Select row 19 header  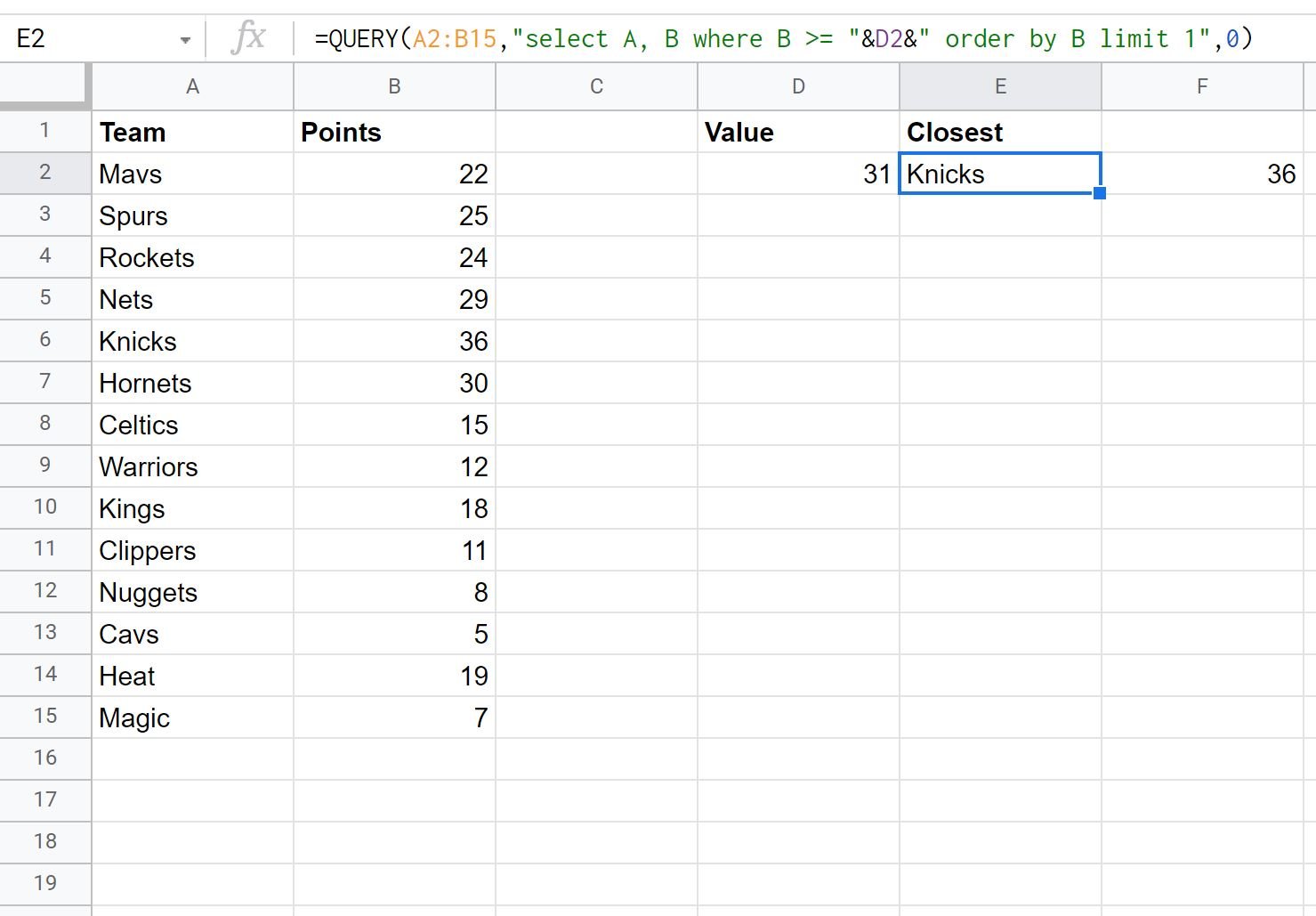[45, 884]
